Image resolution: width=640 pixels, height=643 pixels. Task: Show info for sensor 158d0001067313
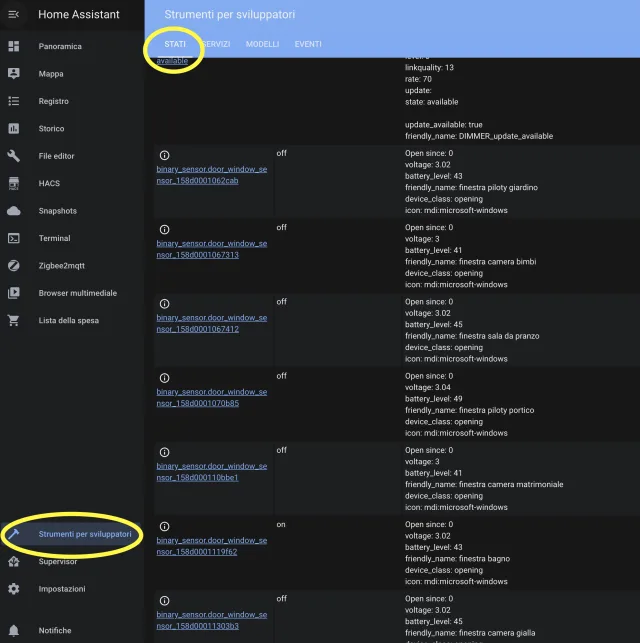click(164, 230)
